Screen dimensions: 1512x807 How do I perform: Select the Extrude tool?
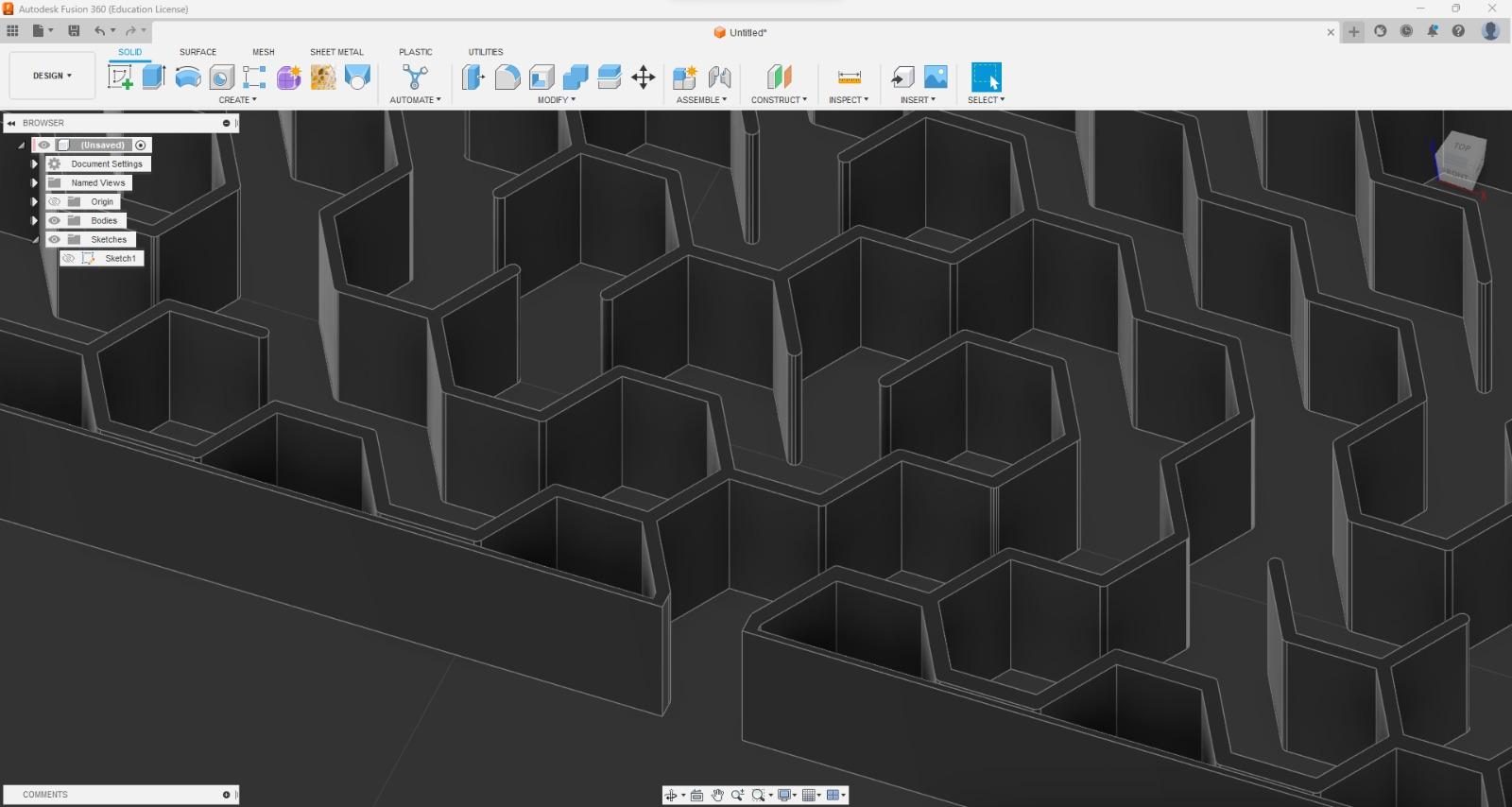point(154,77)
